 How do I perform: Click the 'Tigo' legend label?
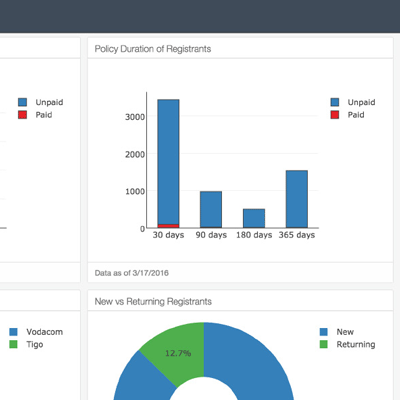pos(35,345)
